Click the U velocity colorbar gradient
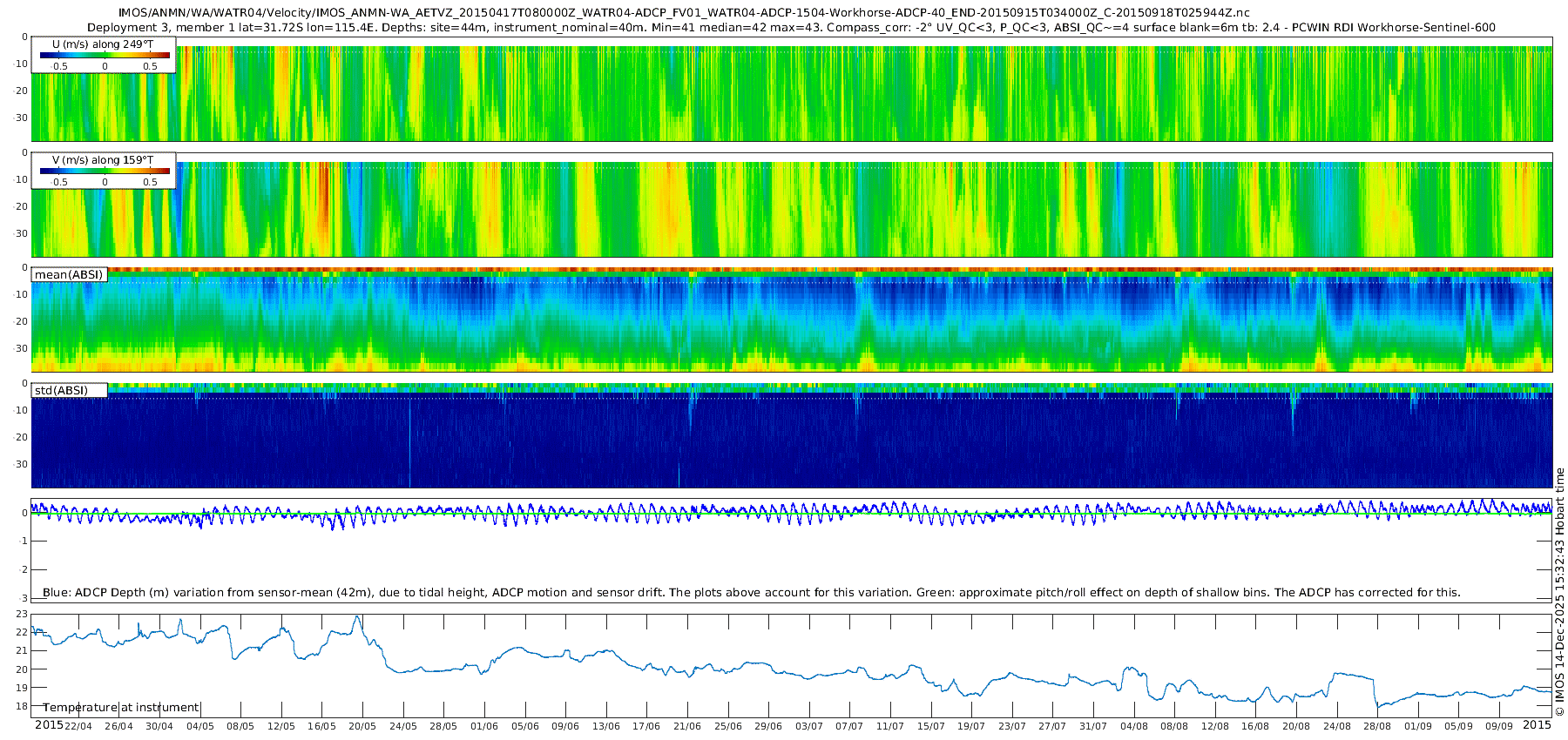1568x740 pixels. pos(105,55)
